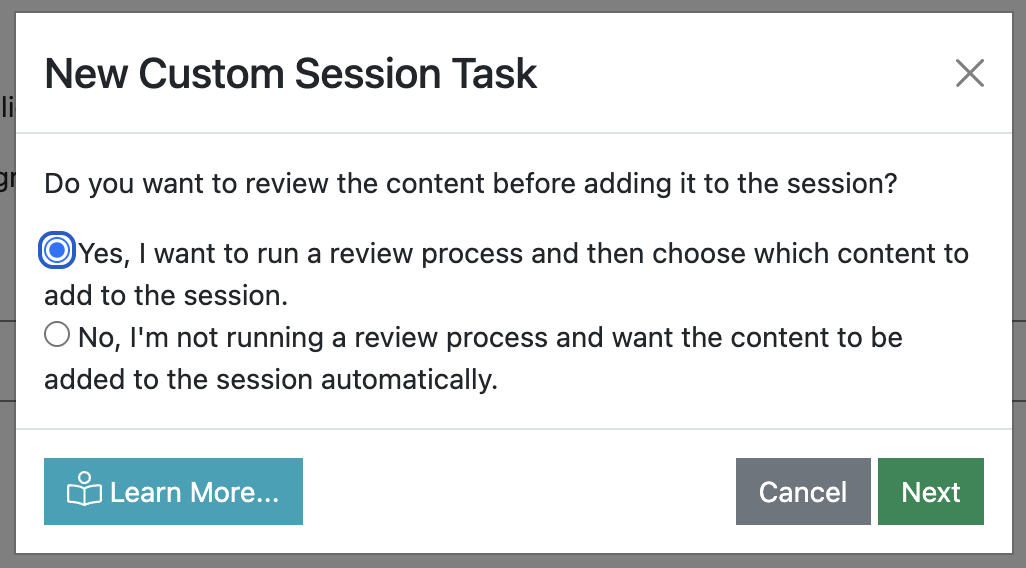
Task: Click the 'New Custom Session Task' title
Action: pyautogui.click(x=291, y=75)
